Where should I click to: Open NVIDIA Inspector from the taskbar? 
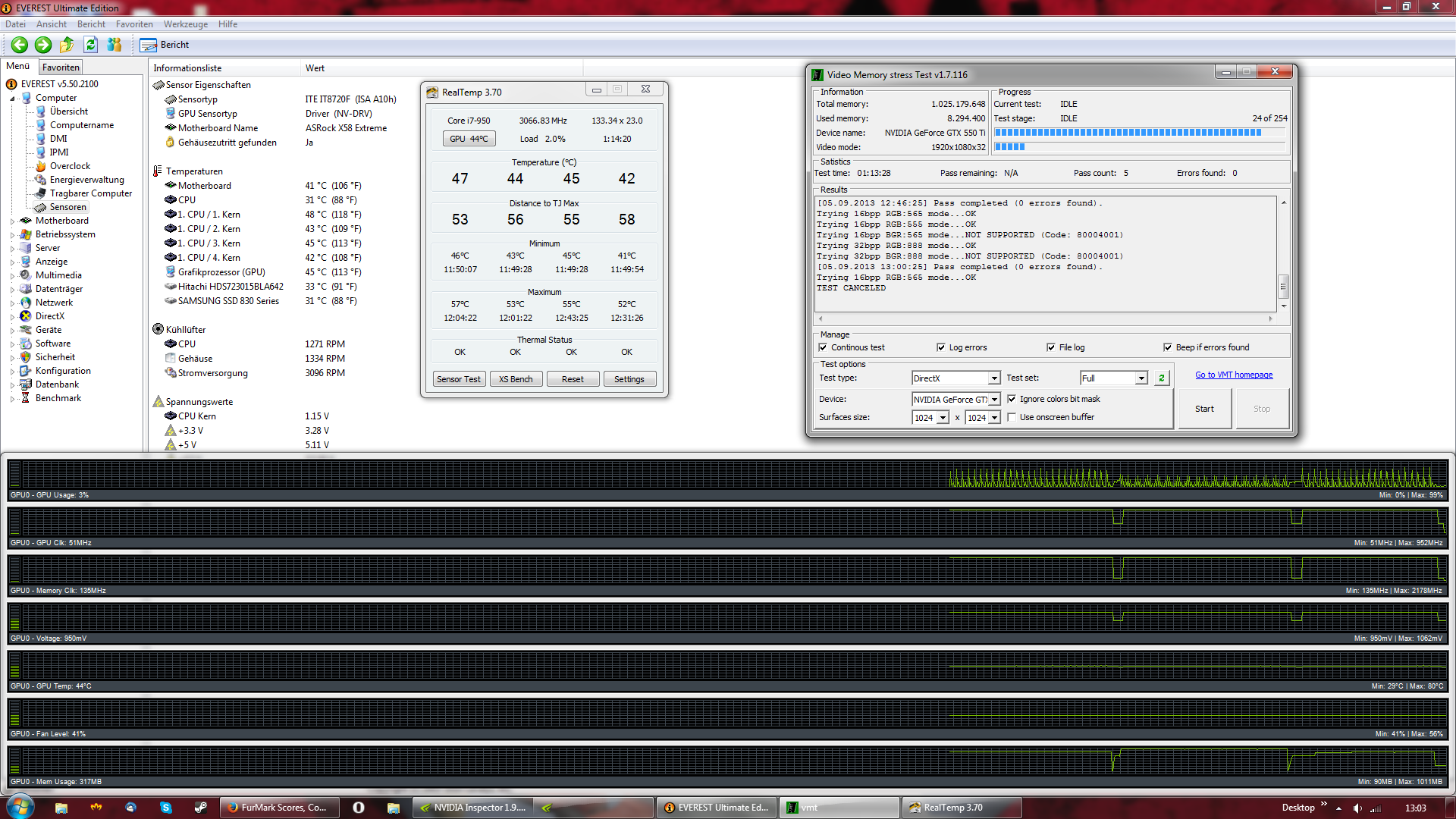pyautogui.click(x=472, y=808)
